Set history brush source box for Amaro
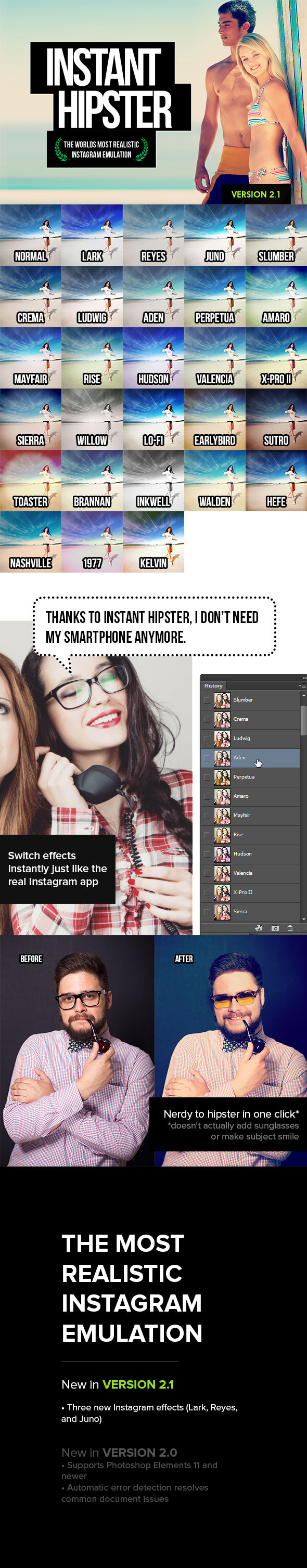Image resolution: width=307 pixels, height=1568 pixels. (207, 796)
